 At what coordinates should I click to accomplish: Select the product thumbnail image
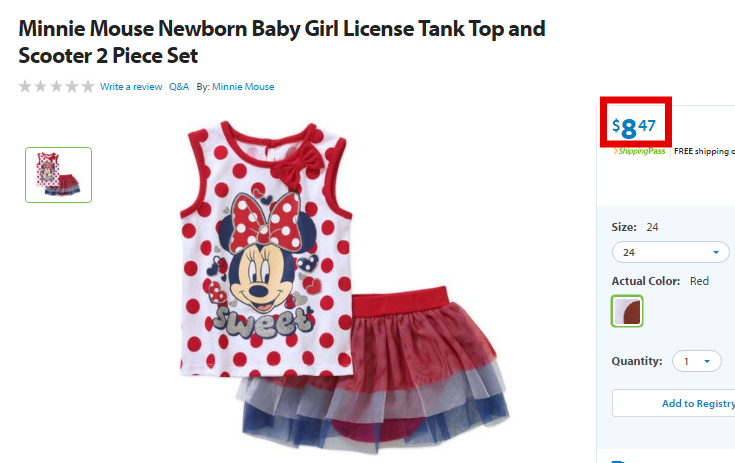(x=59, y=175)
